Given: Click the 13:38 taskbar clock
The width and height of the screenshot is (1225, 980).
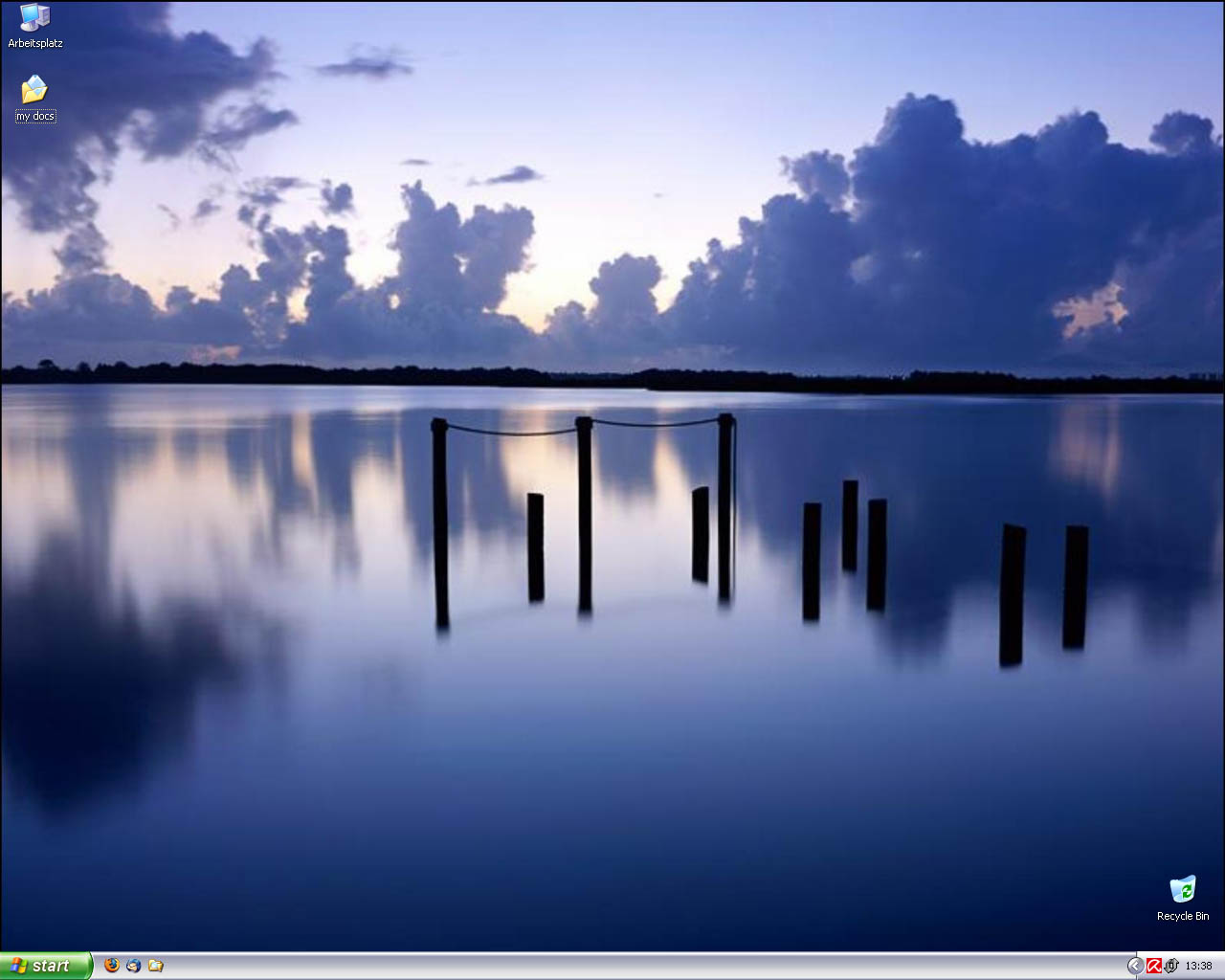Looking at the screenshot, I should click(x=1198, y=966).
